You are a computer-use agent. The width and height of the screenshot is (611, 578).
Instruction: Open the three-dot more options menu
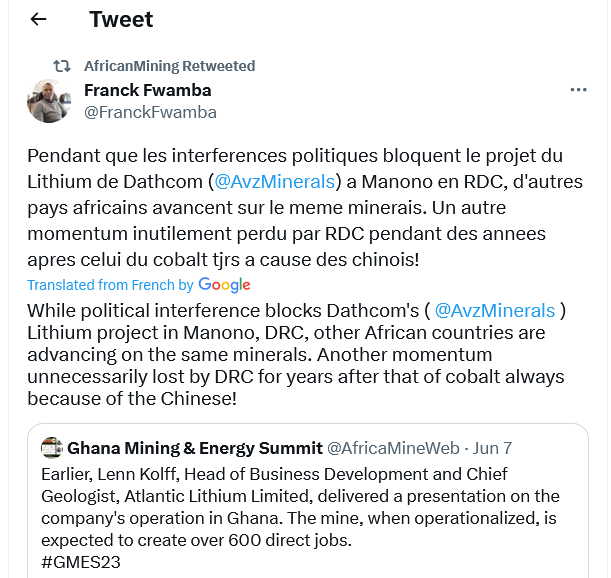(x=578, y=90)
